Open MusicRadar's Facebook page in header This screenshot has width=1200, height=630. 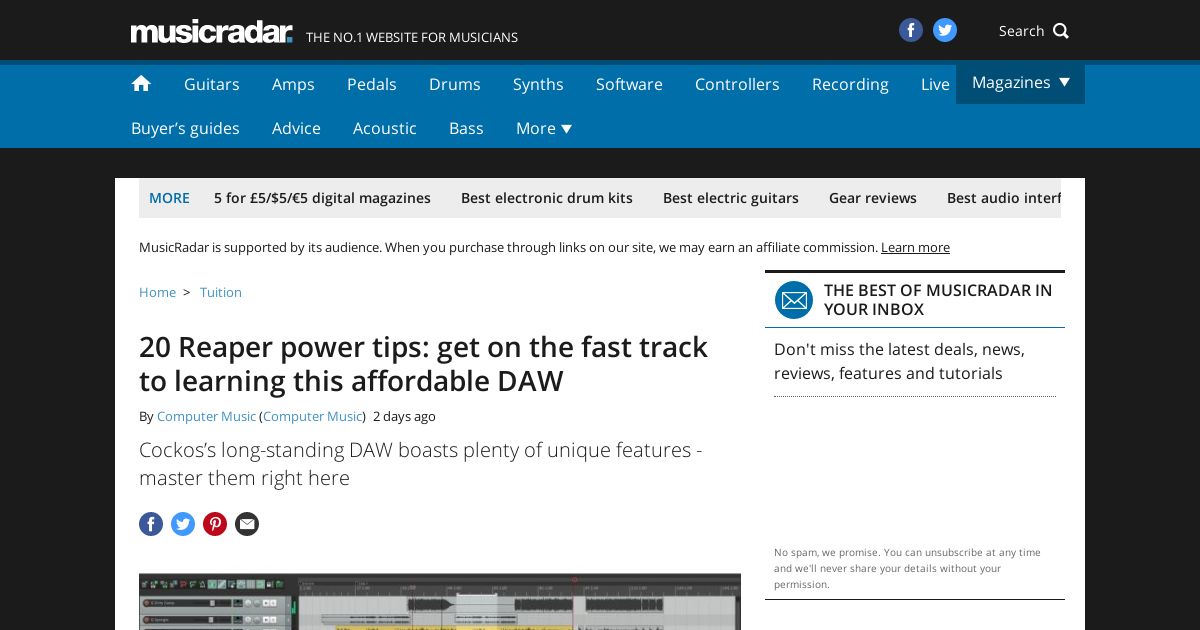910,30
